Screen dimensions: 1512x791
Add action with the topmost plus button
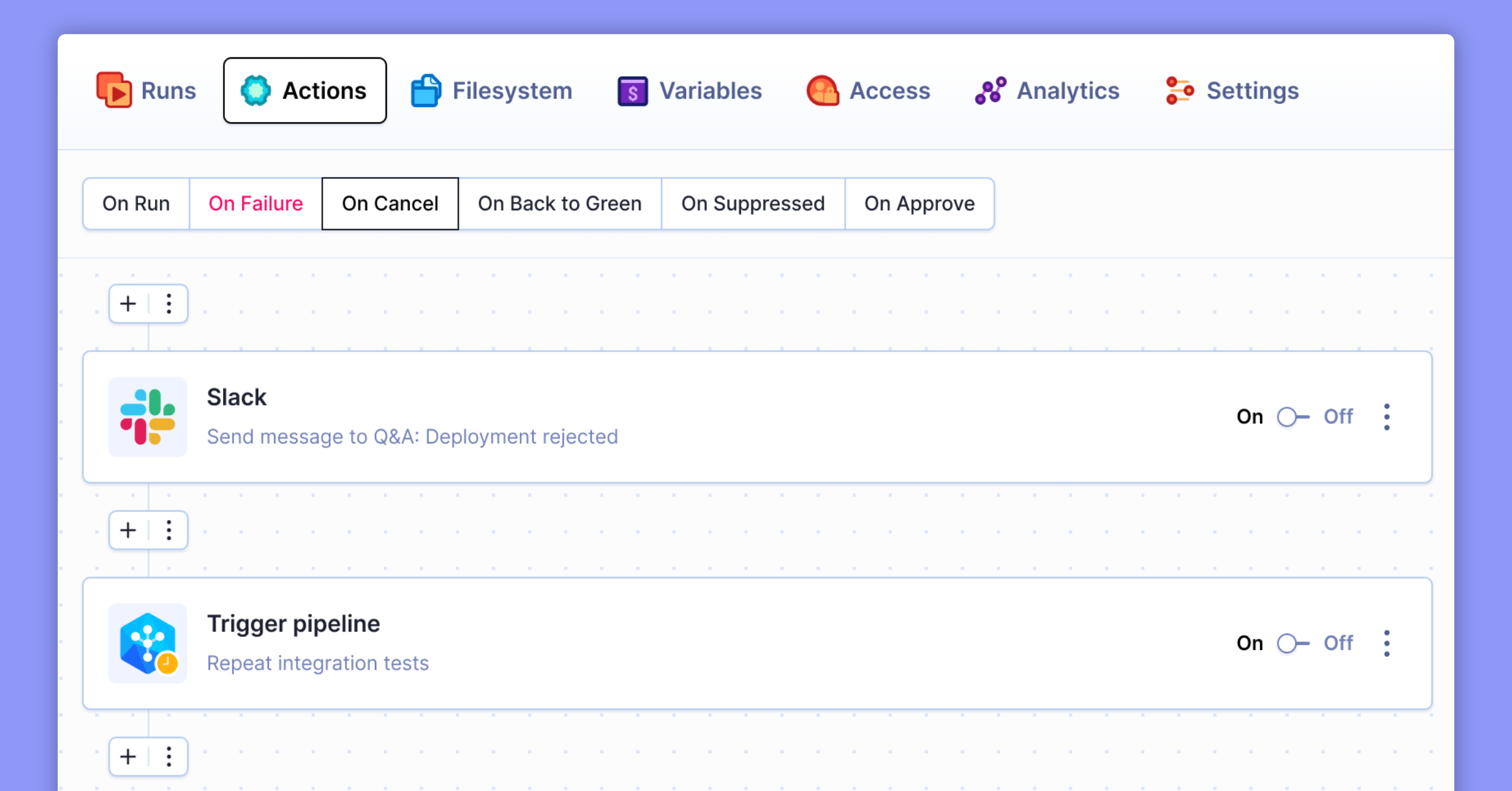[x=128, y=304]
